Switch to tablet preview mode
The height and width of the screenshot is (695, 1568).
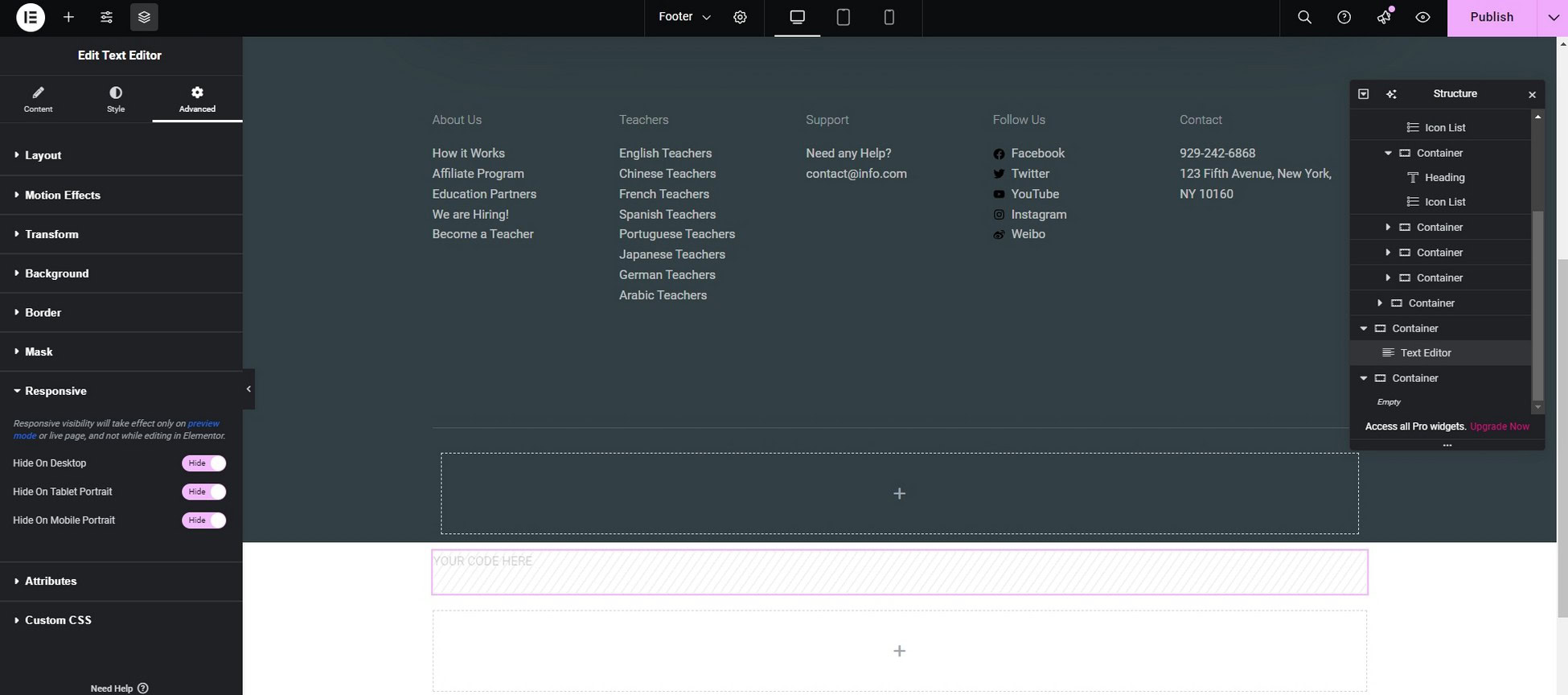tap(843, 17)
